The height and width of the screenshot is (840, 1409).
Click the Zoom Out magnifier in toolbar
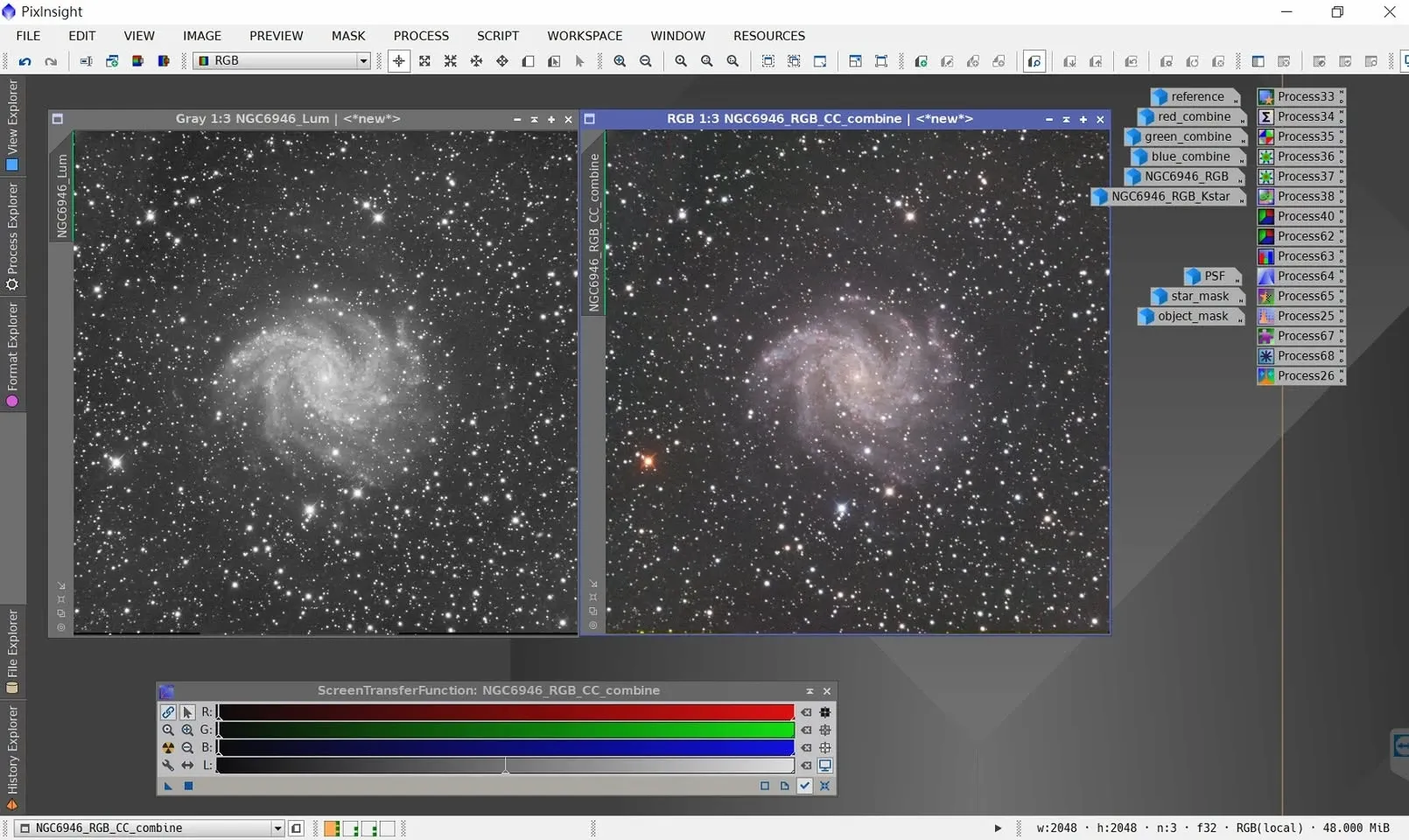point(646,61)
